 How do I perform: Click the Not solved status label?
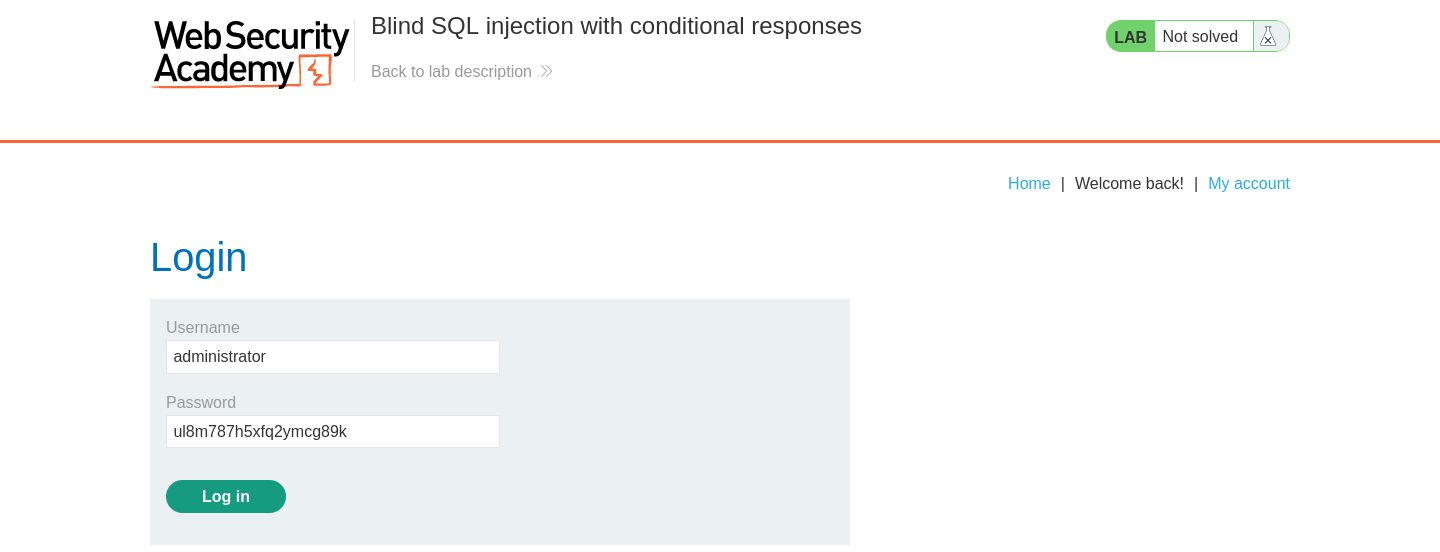pyautogui.click(x=1200, y=37)
